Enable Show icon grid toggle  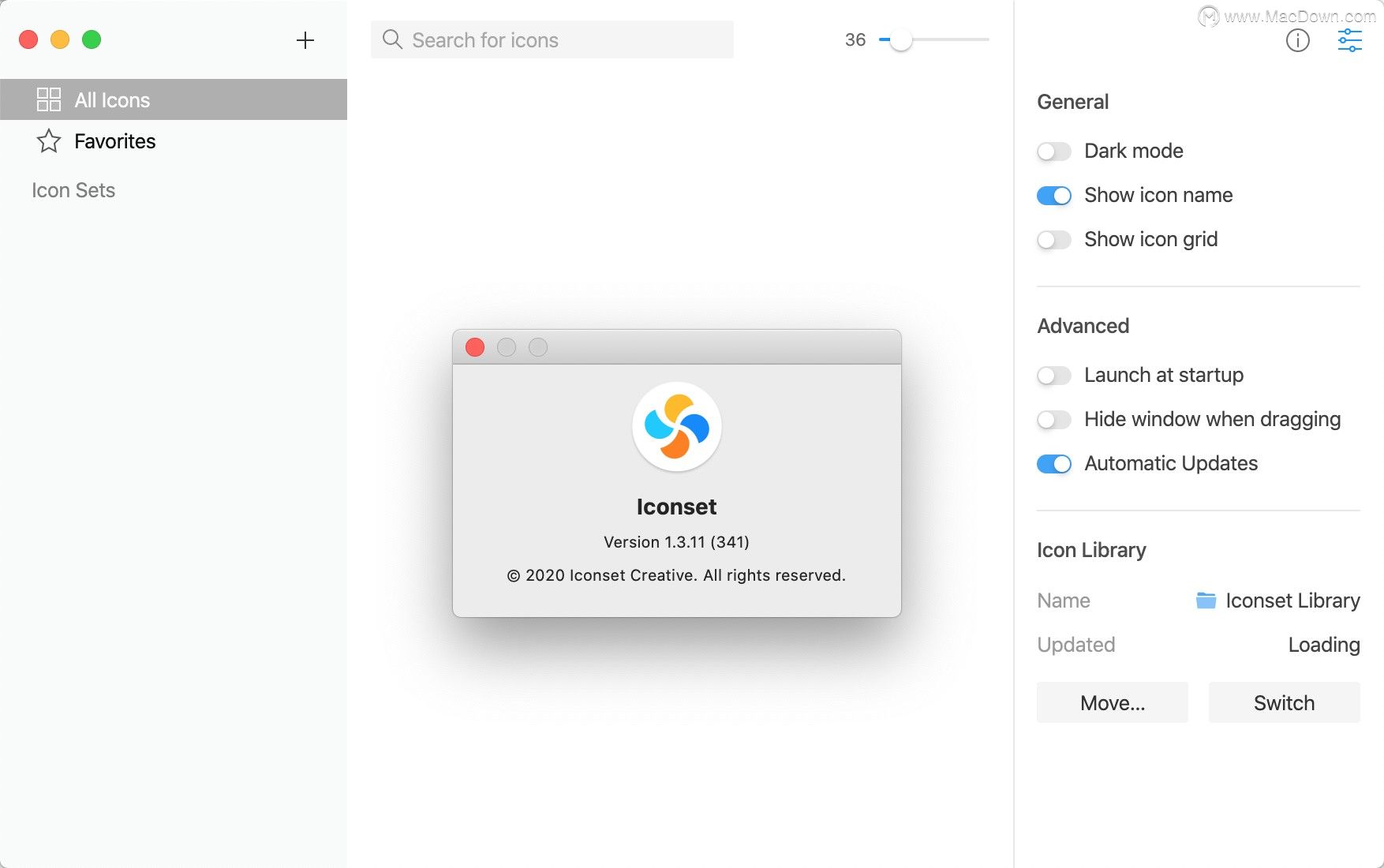pos(1054,239)
